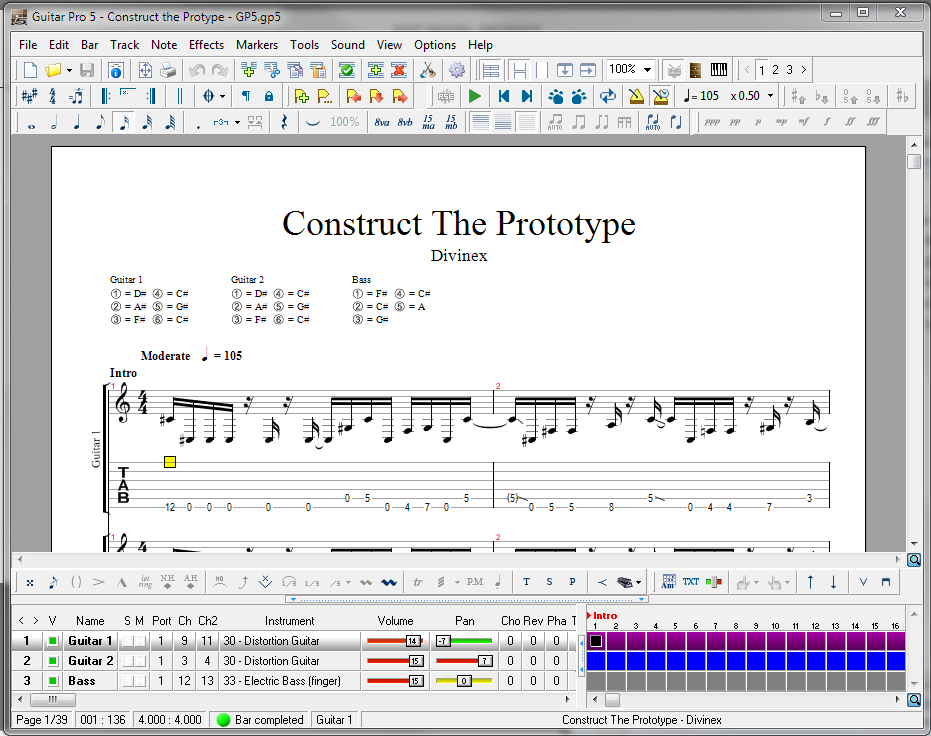Viewport: 931px width, 736px height.
Task: Insert text with the TXT icon
Action: pyautogui.click(x=691, y=583)
